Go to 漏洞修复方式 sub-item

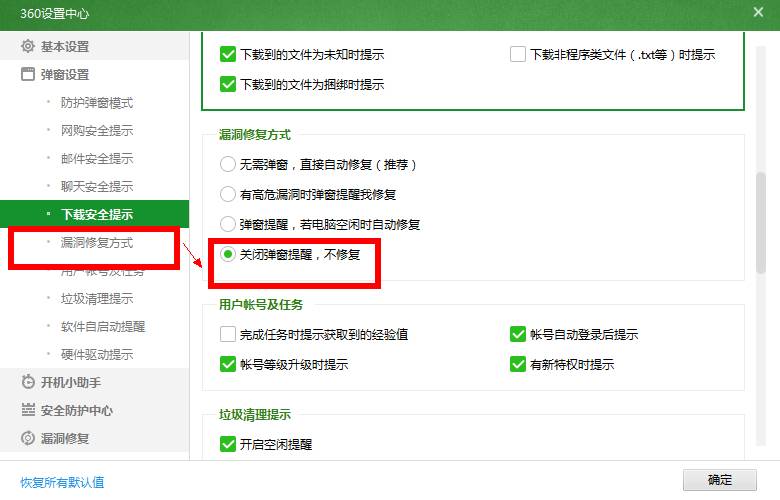click(x=97, y=242)
